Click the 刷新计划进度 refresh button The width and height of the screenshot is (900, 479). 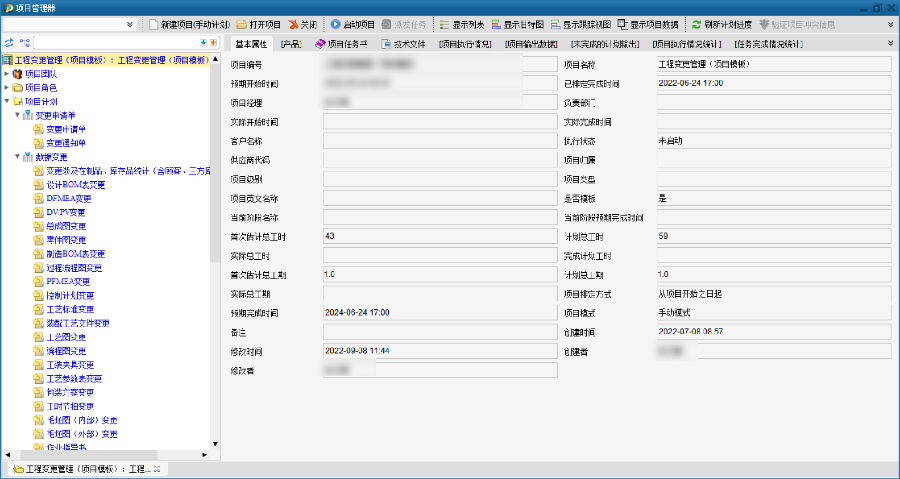(x=721, y=25)
